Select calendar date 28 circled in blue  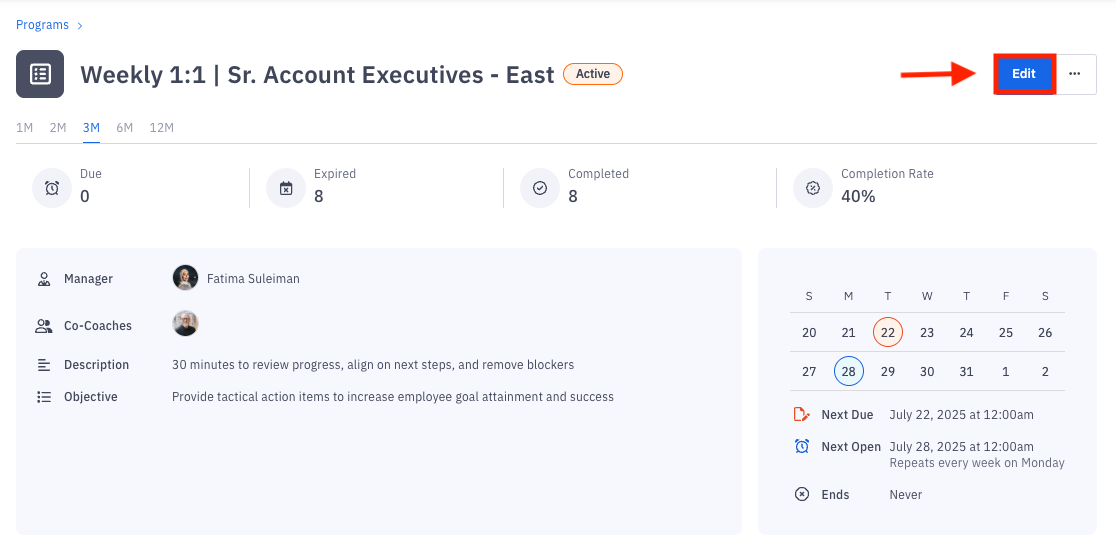(848, 371)
